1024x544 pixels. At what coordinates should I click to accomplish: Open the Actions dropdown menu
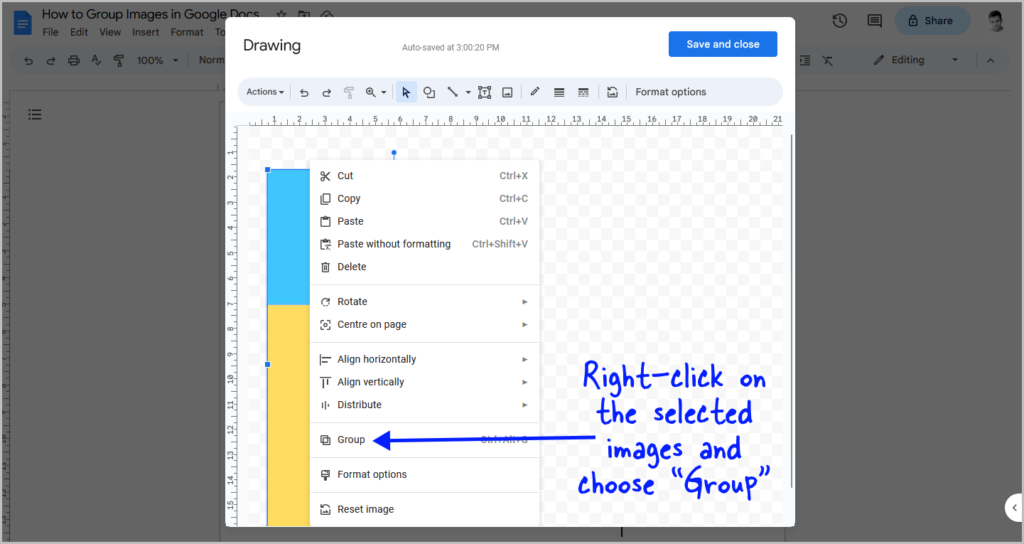click(x=265, y=92)
